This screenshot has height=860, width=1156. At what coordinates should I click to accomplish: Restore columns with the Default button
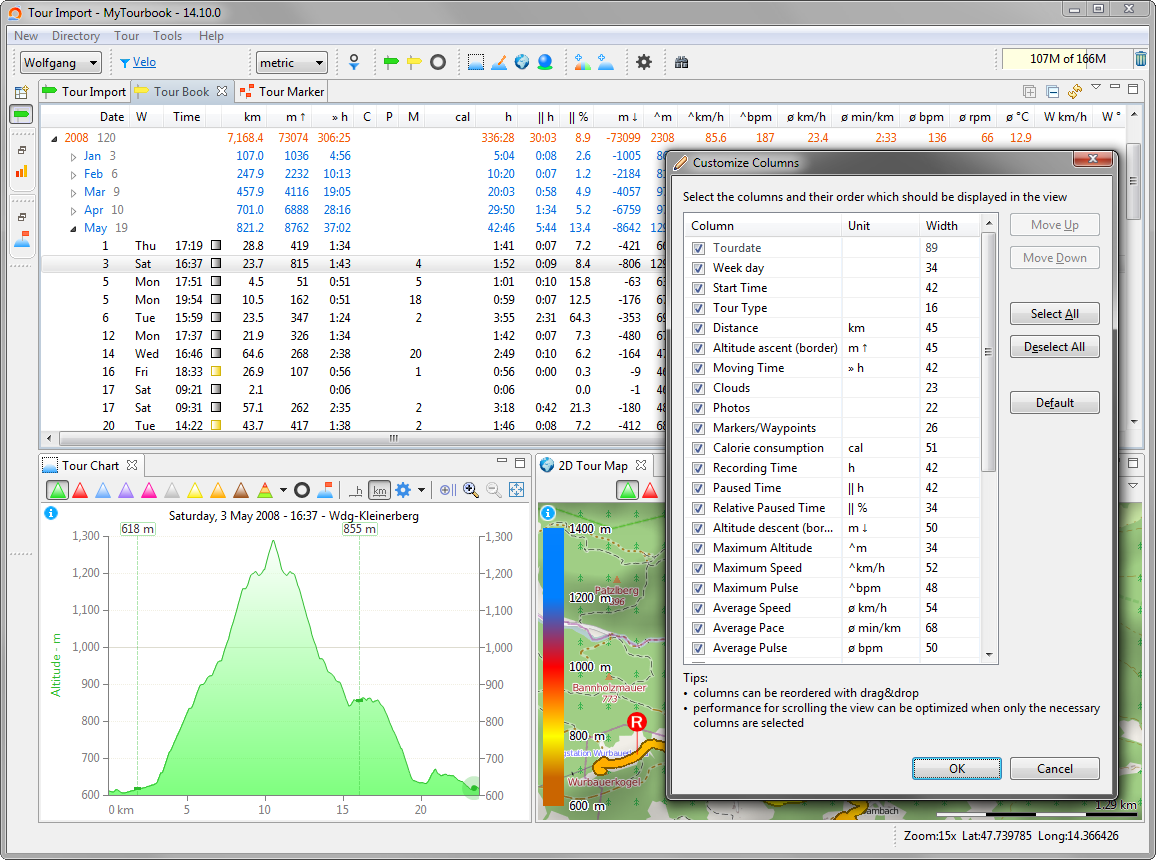coord(1054,403)
